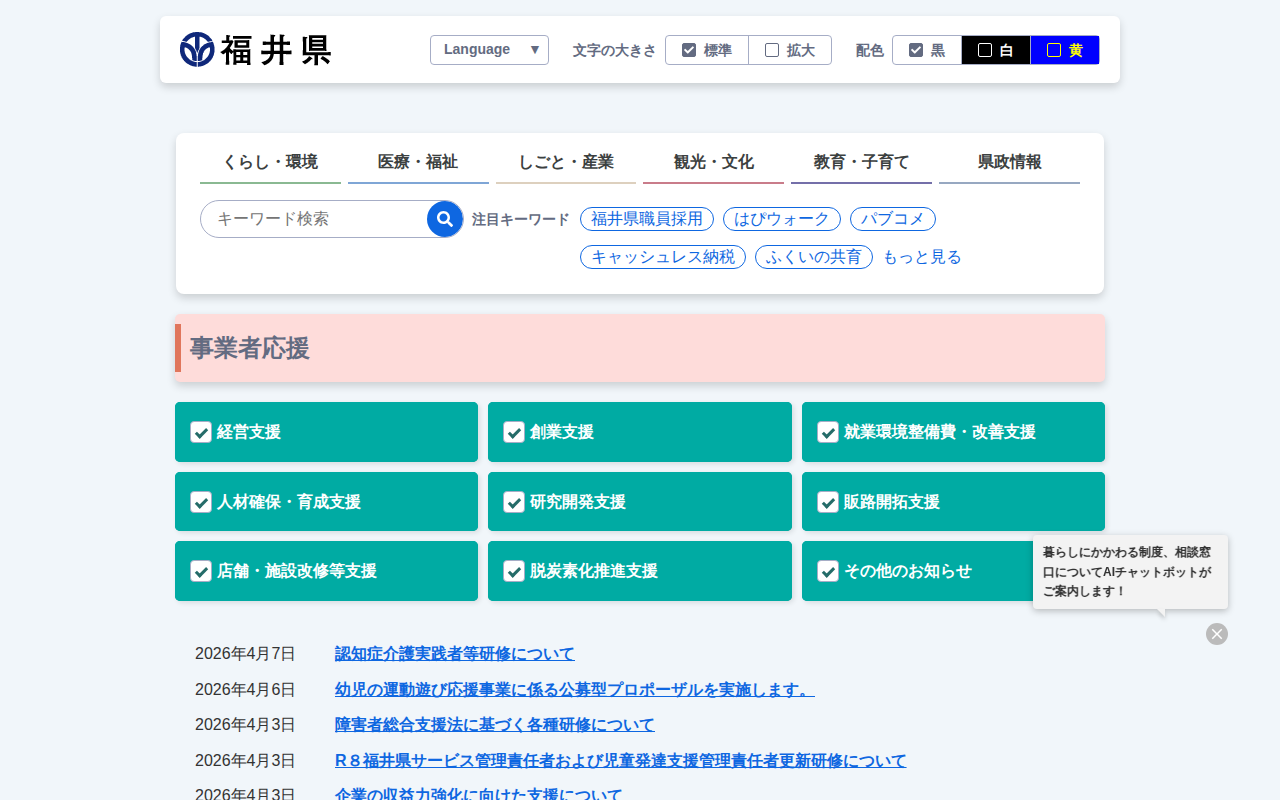Select 標準 text size option

707,50
